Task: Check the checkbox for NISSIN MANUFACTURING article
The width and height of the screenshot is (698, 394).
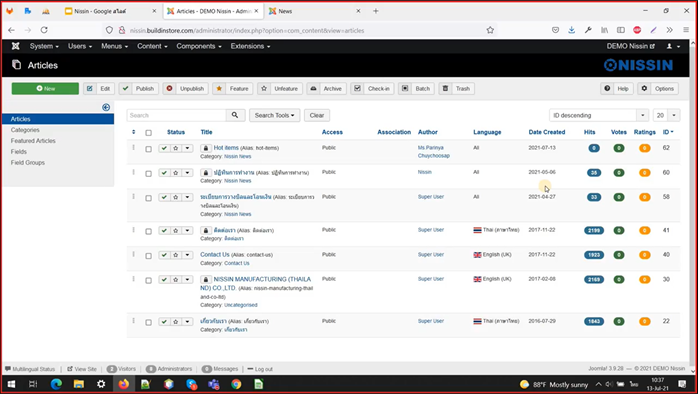Action: (x=149, y=280)
